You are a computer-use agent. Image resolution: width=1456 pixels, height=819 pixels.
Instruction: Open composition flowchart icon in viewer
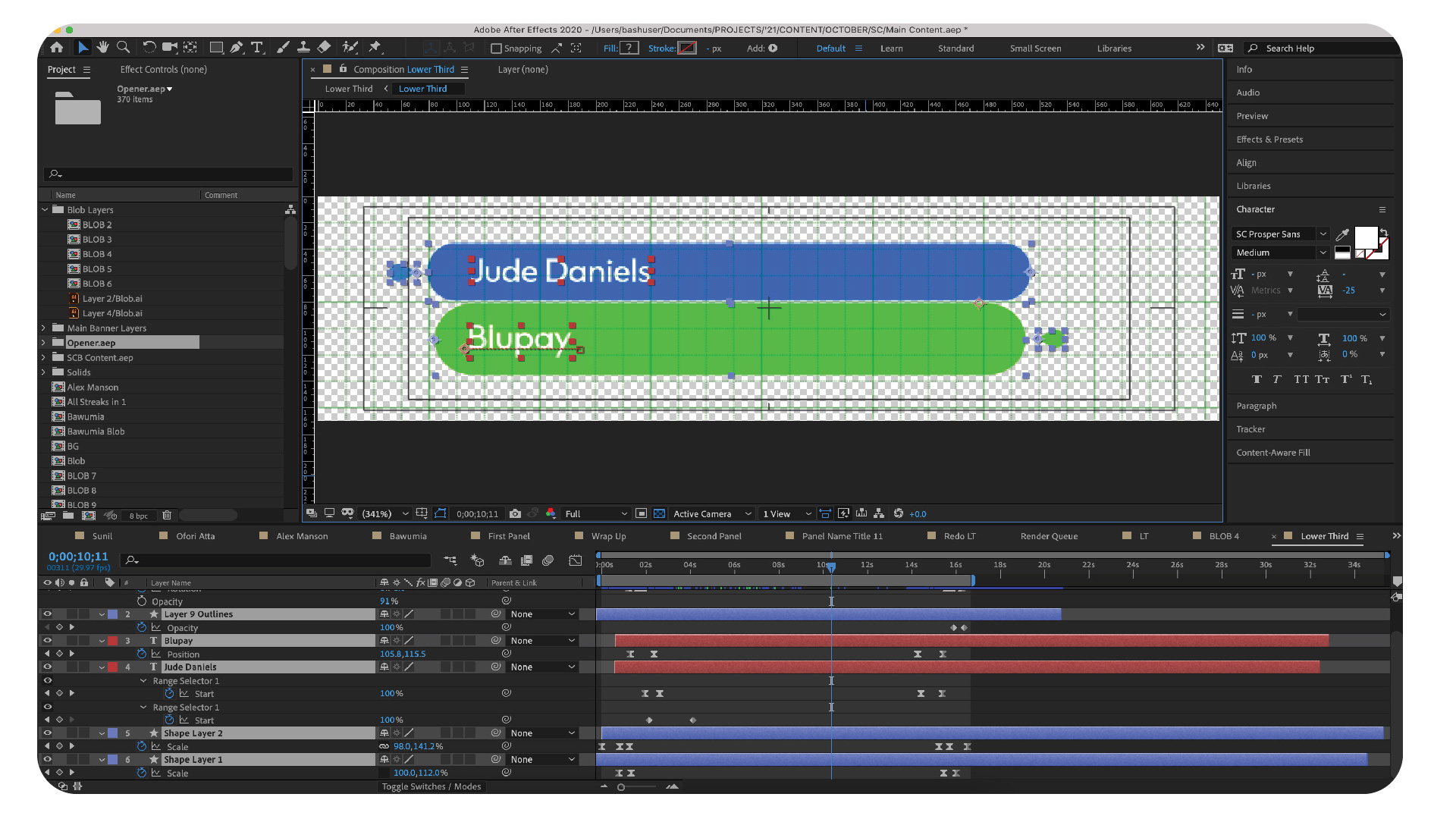879,513
